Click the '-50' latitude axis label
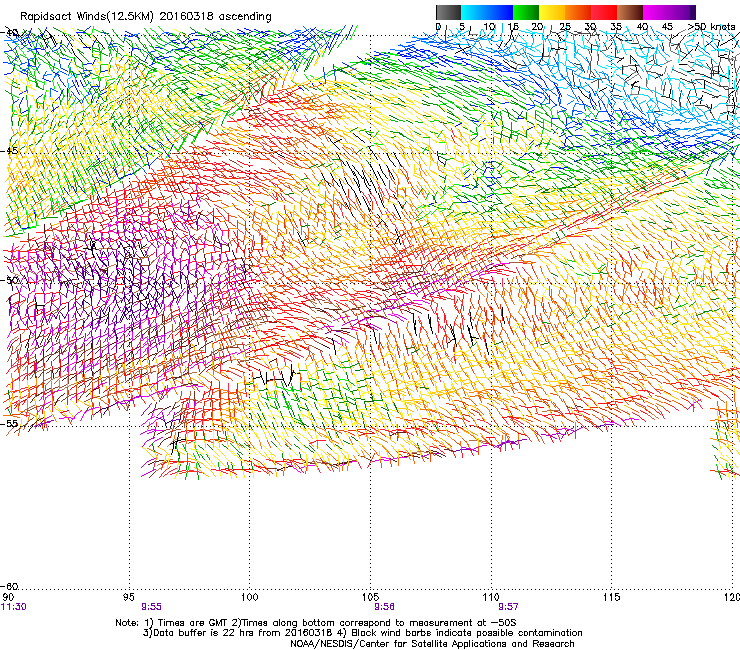 click(9, 280)
